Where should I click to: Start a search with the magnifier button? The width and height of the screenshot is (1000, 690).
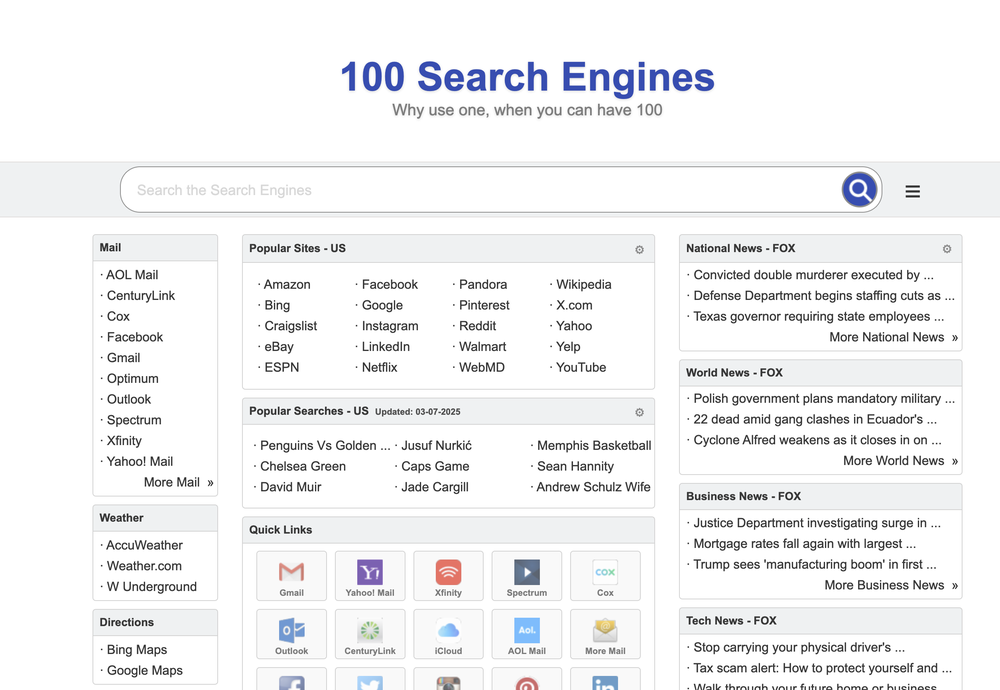(859, 189)
